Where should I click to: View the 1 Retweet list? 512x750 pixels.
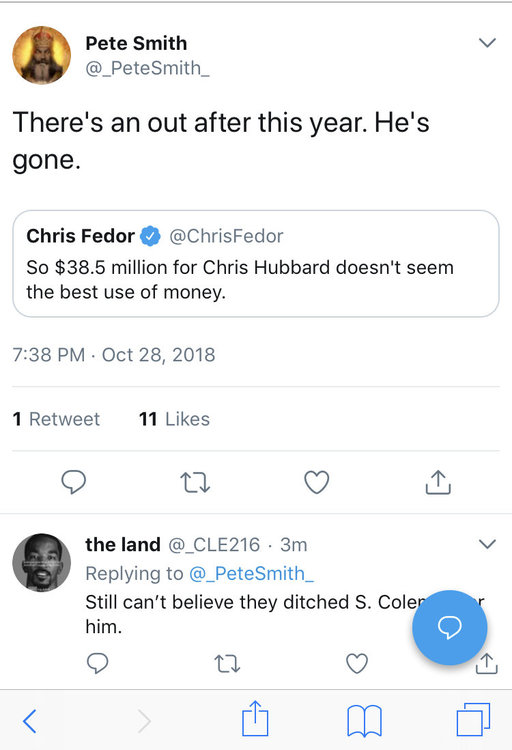(56, 419)
